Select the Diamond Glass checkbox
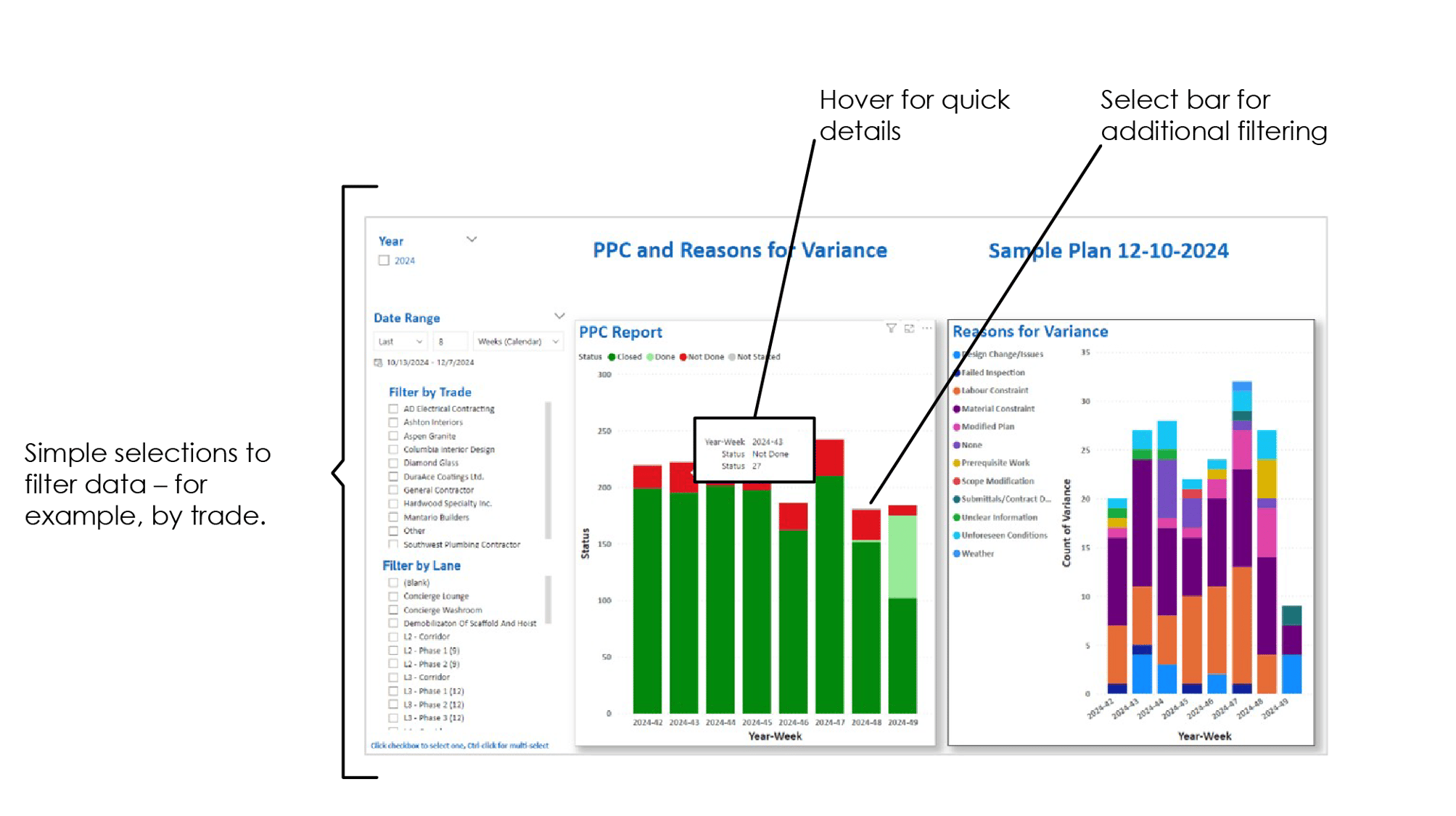The height and width of the screenshot is (816, 1456). (392, 463)
